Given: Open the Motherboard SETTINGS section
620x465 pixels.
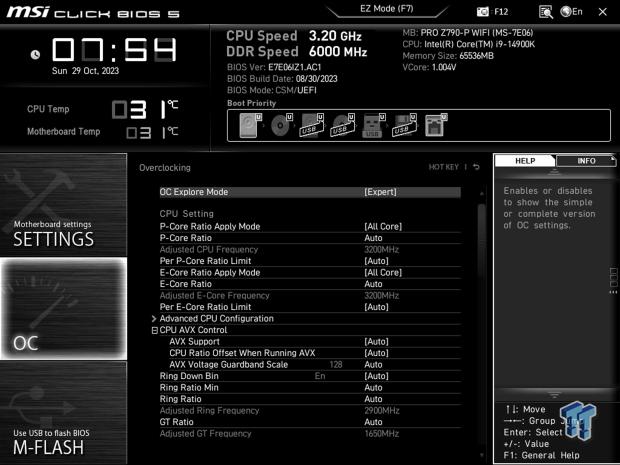Looking at the screenshot, I should click(x=63, y=205).
